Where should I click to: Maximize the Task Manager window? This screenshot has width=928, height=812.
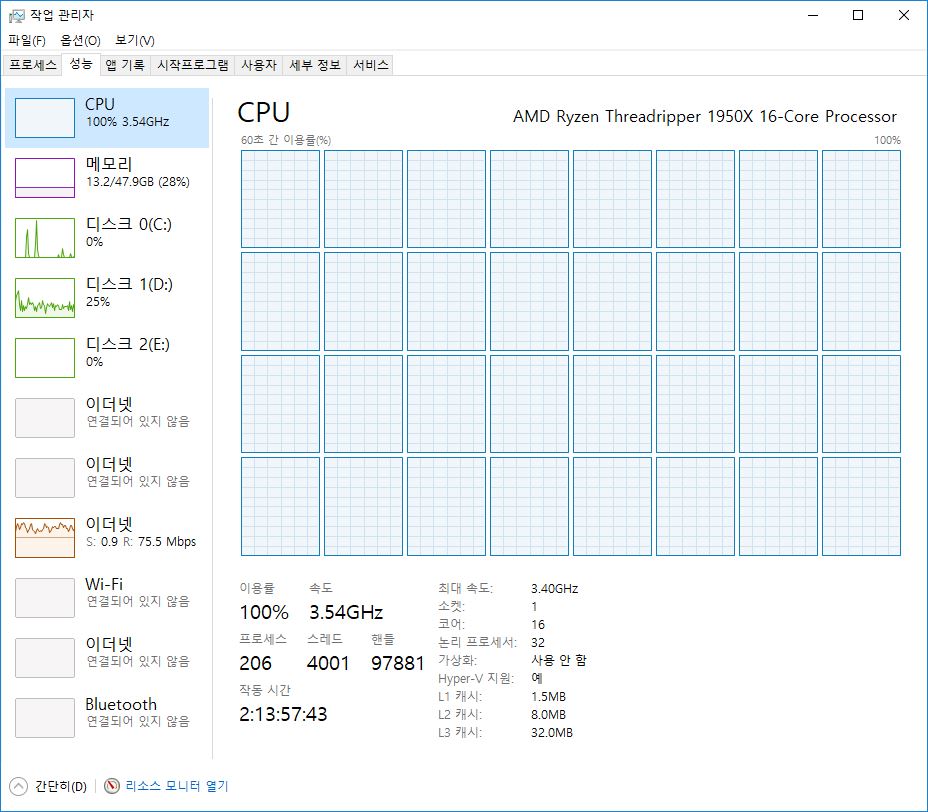(858, 15)
